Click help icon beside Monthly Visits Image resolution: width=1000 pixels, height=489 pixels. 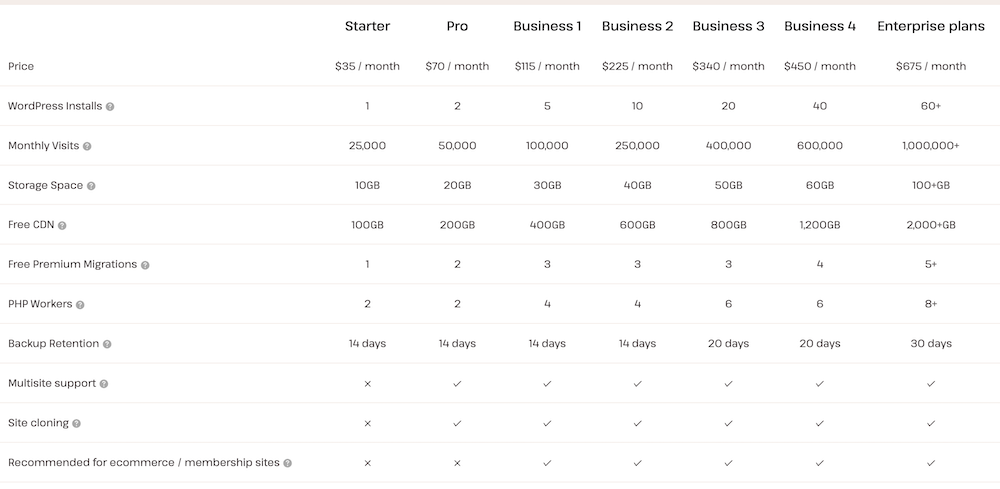(87, 146)
